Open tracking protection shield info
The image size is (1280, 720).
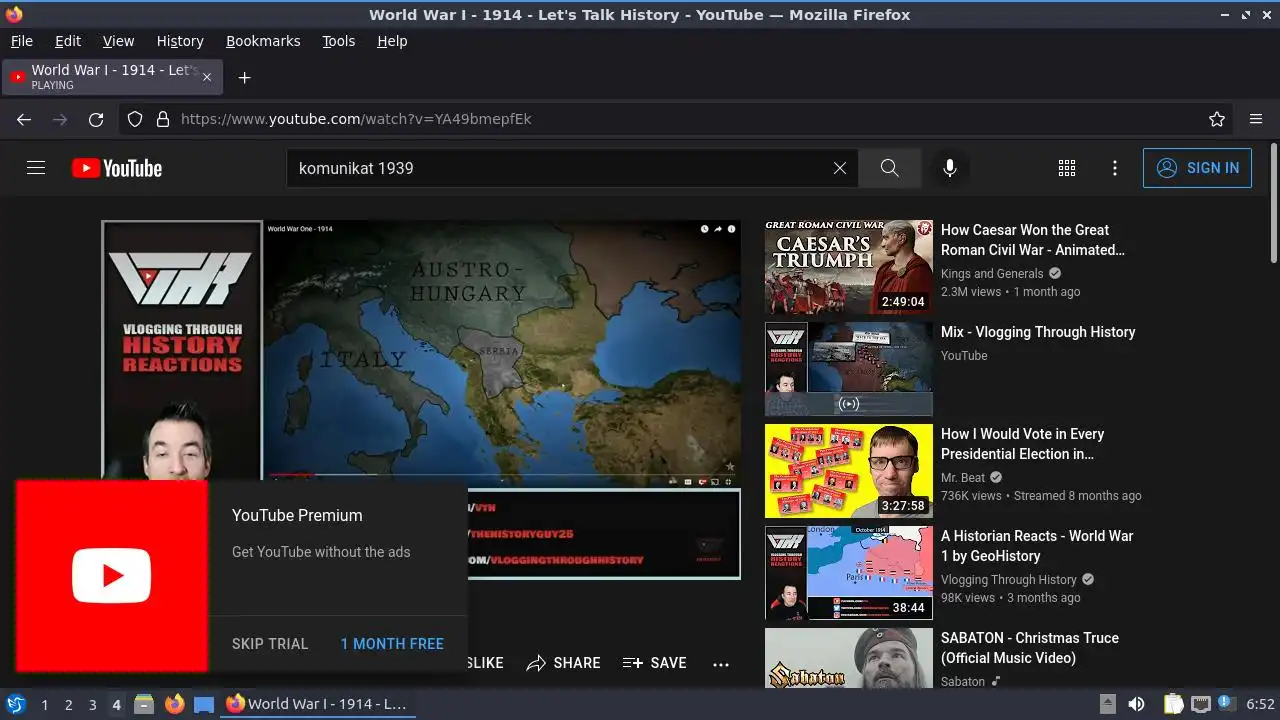click(x=136, y=119)
